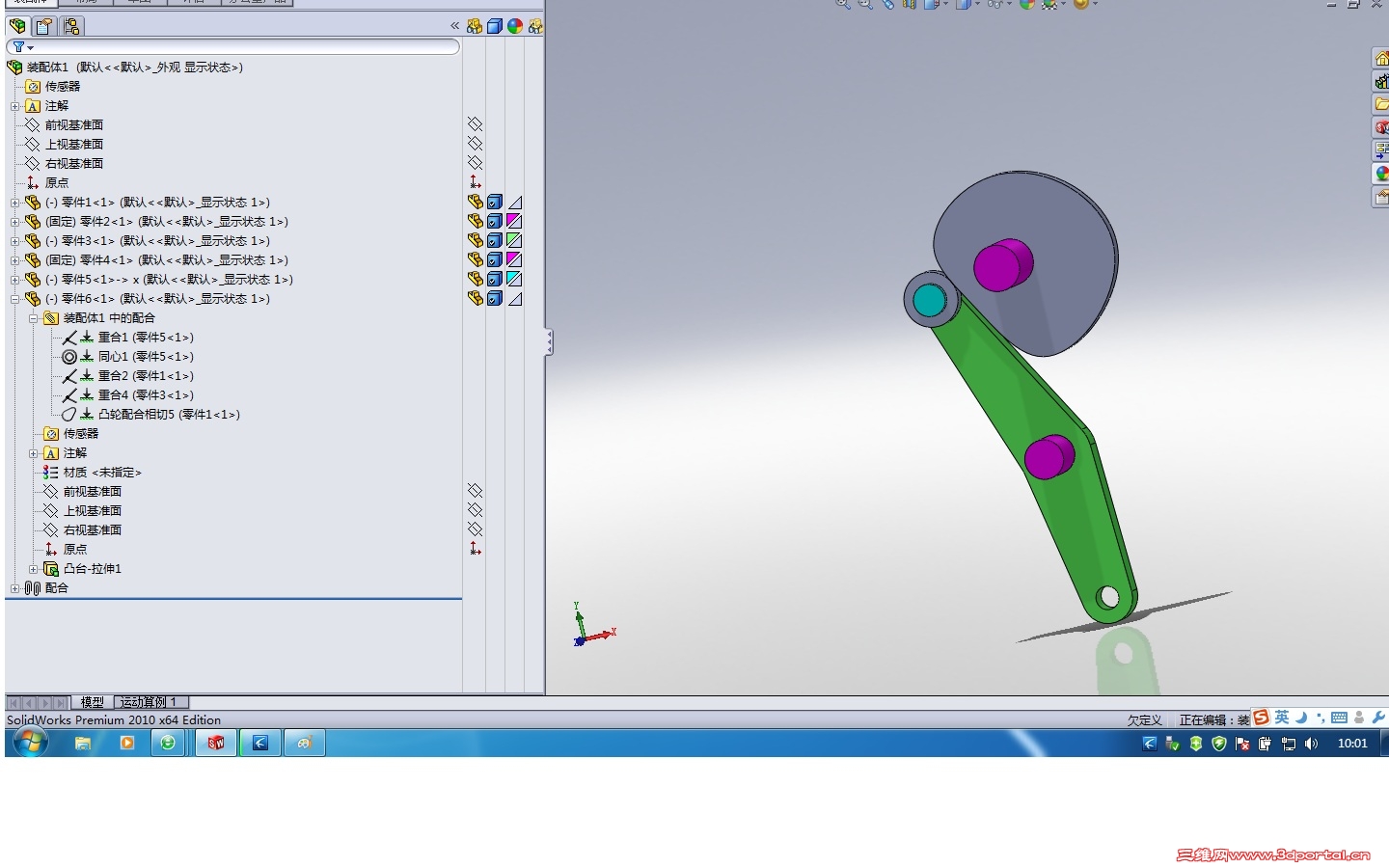Expand the 配合 mates folder
Screen dimensions: 1389x868
tap(14, 588)
